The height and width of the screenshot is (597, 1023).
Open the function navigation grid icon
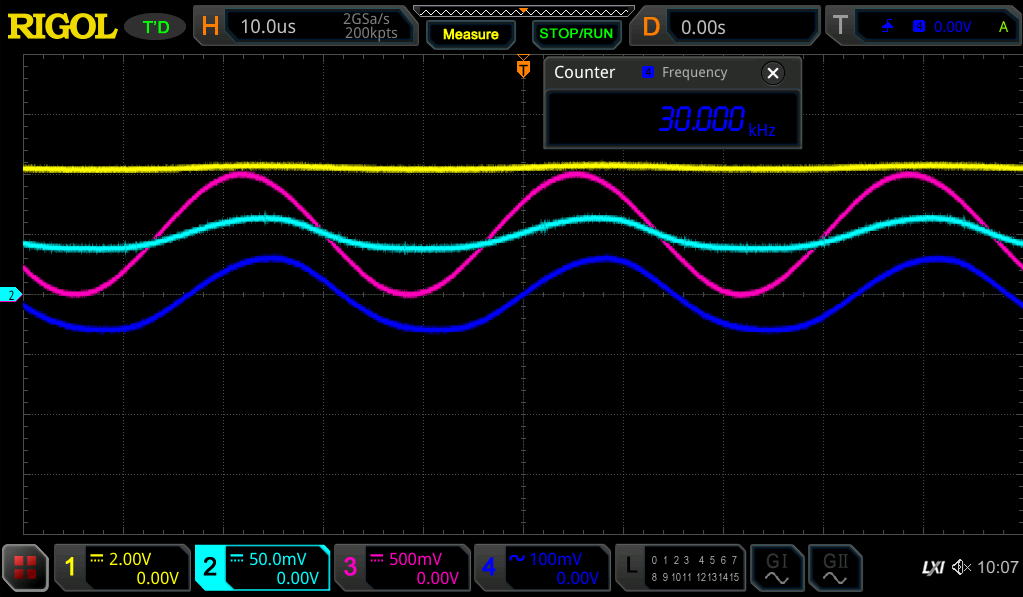[25, 568]
